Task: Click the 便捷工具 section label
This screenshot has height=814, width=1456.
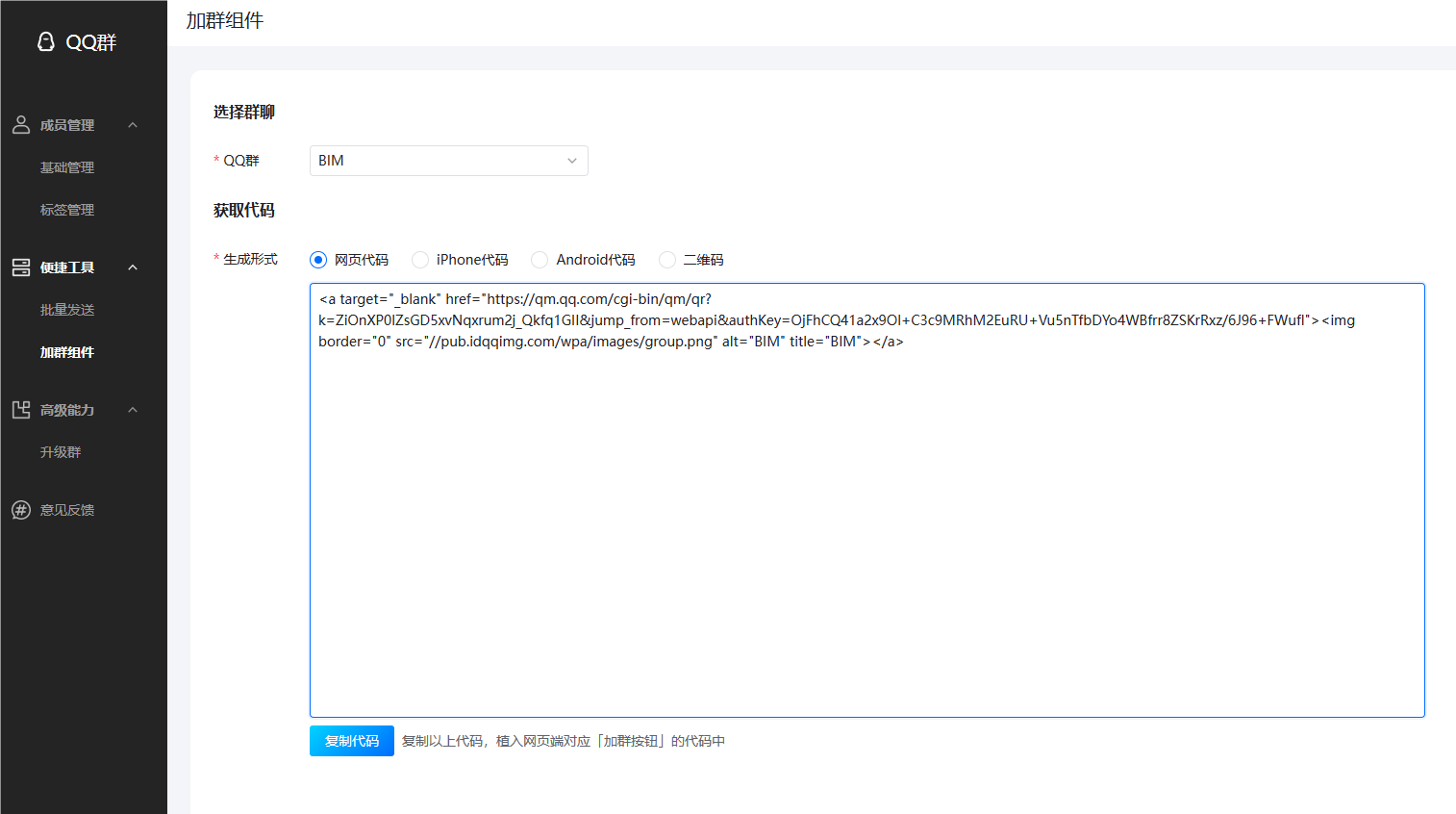Action: 67,267
